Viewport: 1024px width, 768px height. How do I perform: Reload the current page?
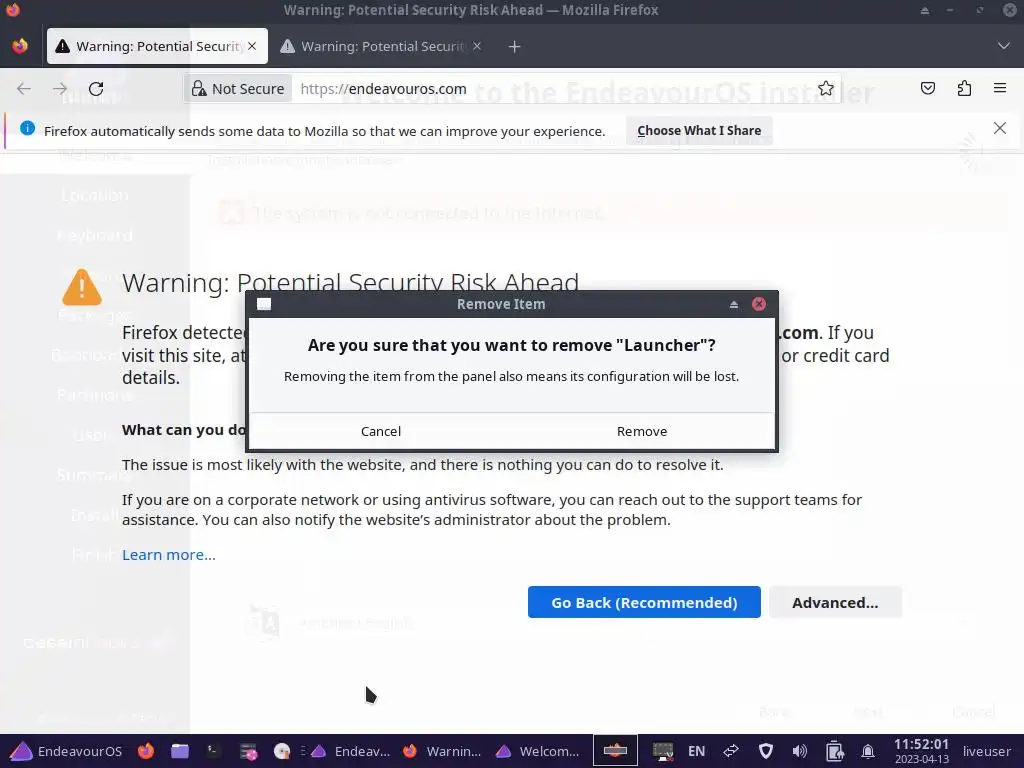pyautogui.click(x=96, y=89)
